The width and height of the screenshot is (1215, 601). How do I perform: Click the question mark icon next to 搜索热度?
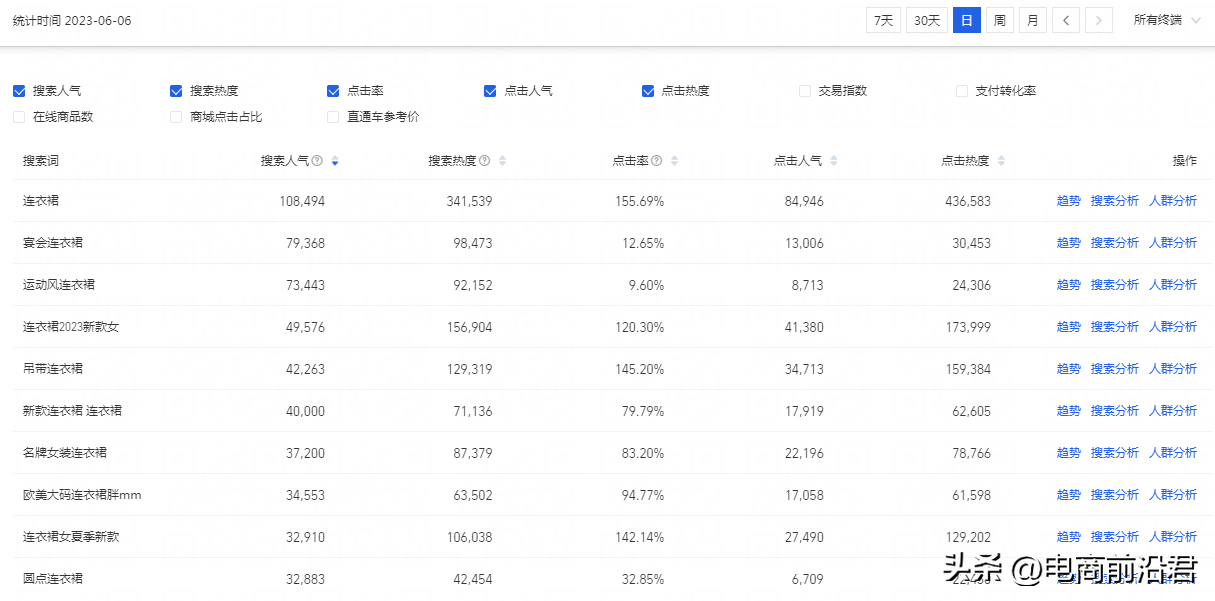484,161
